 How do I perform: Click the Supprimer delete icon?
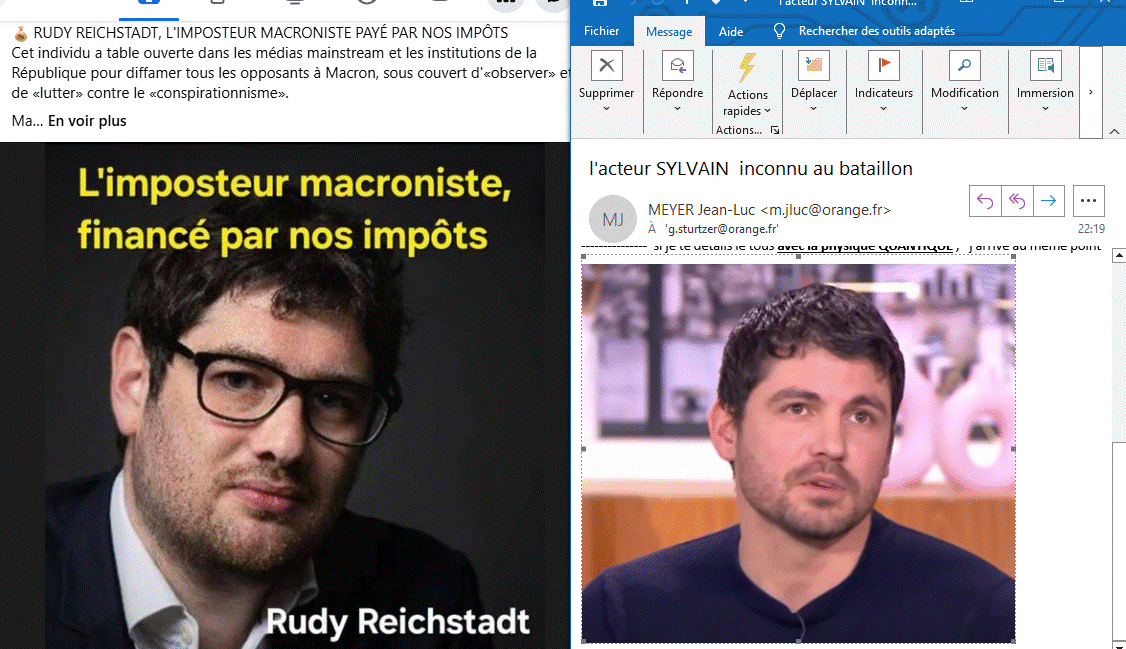[x=606, y=66]
